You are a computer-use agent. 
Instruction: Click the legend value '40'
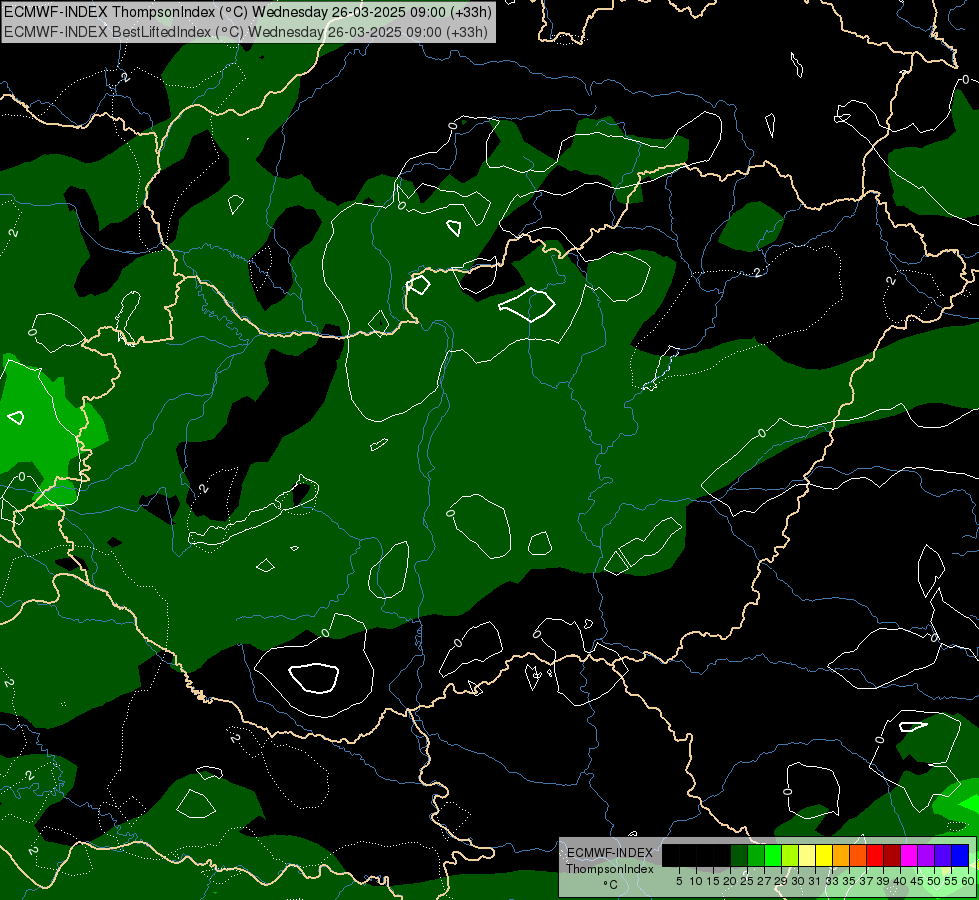[900, 881]
